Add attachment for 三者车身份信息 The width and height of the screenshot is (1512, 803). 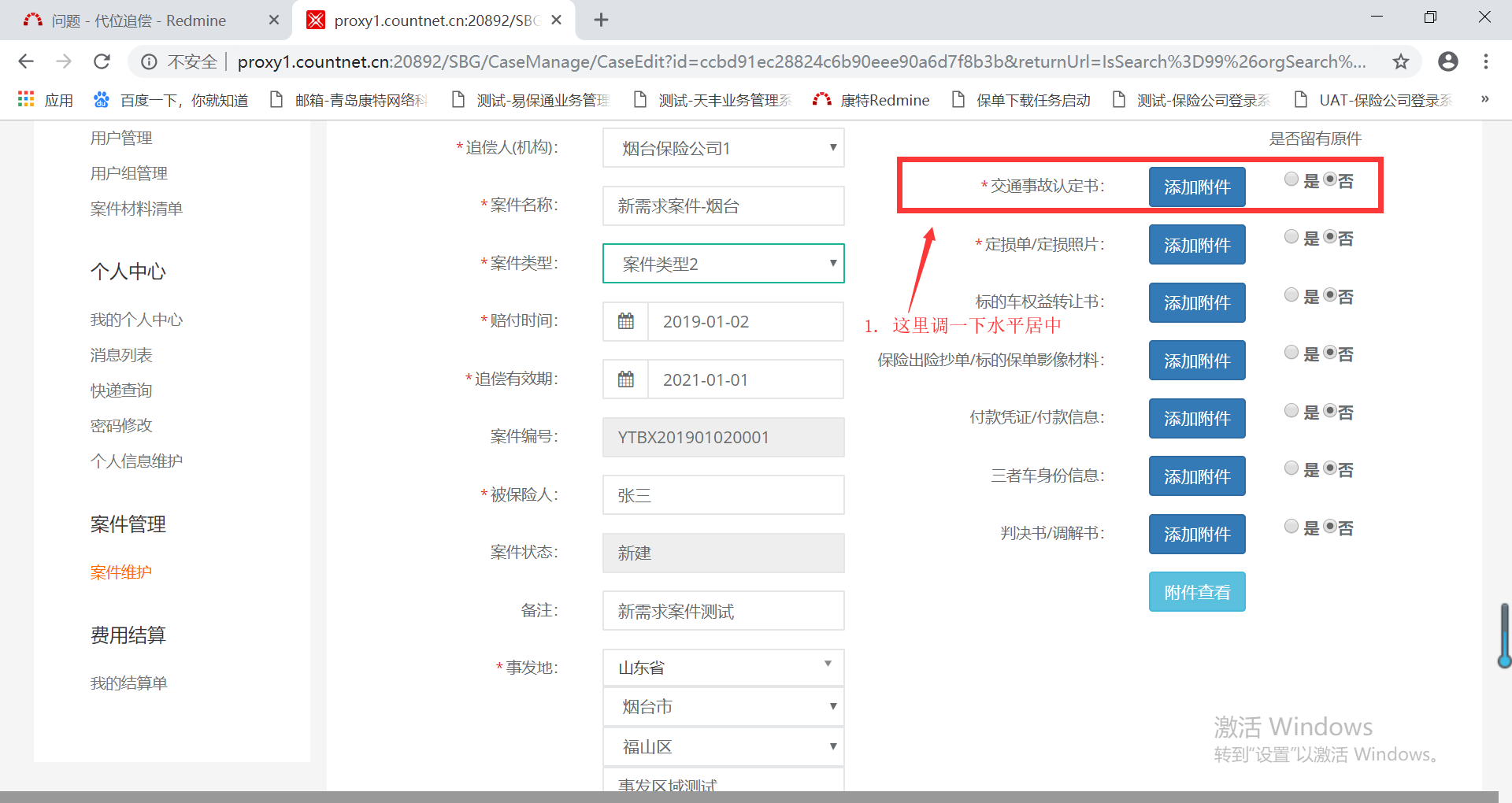[1197, 476]
